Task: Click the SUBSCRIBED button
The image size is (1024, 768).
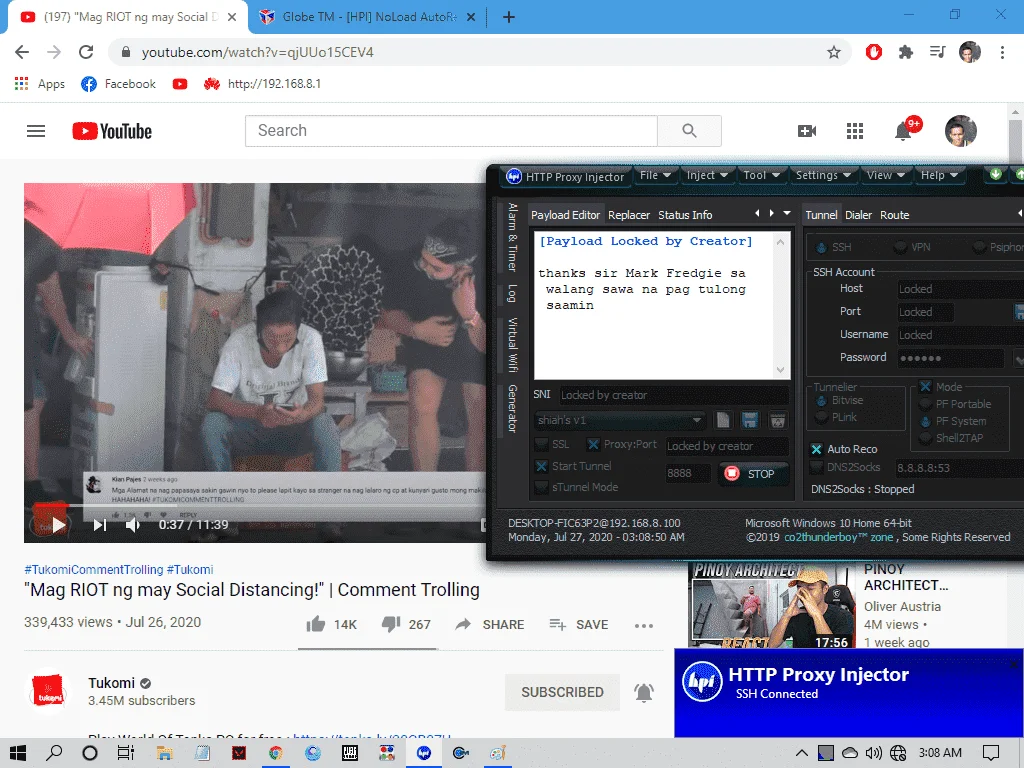Action: 562,692
